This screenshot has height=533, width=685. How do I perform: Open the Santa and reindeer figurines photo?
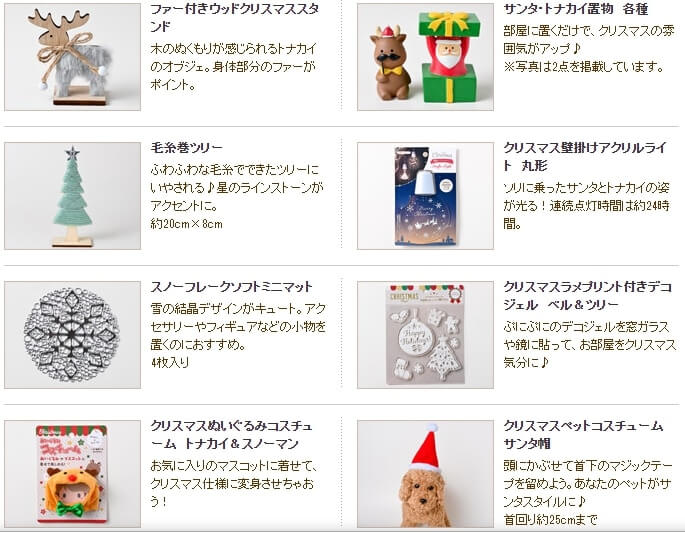tap(425, 57)
